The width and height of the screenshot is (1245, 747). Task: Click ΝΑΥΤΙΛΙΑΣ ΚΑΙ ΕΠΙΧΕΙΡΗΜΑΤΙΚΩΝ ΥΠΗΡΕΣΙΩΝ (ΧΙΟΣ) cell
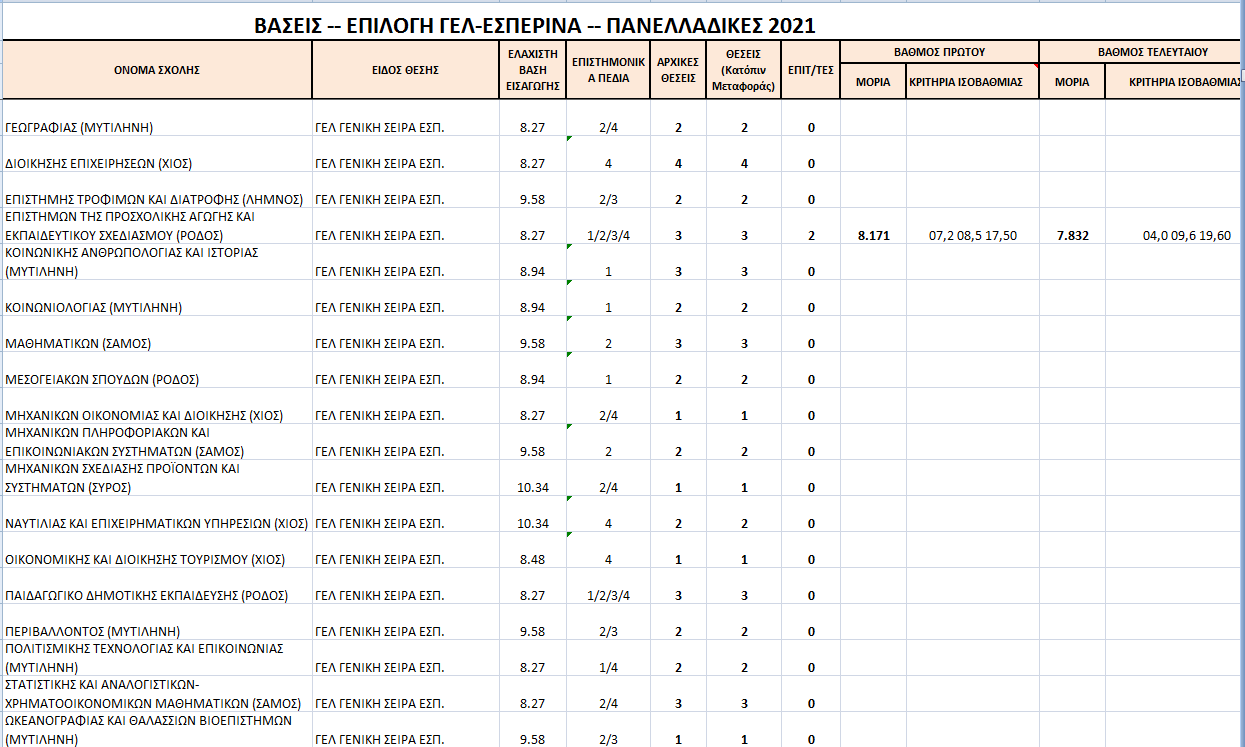tap(157, 514)
